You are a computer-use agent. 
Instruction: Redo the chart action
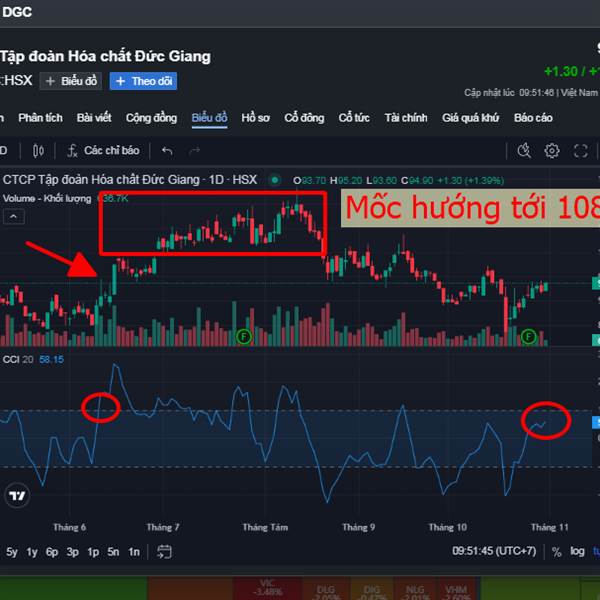(194, 151)
